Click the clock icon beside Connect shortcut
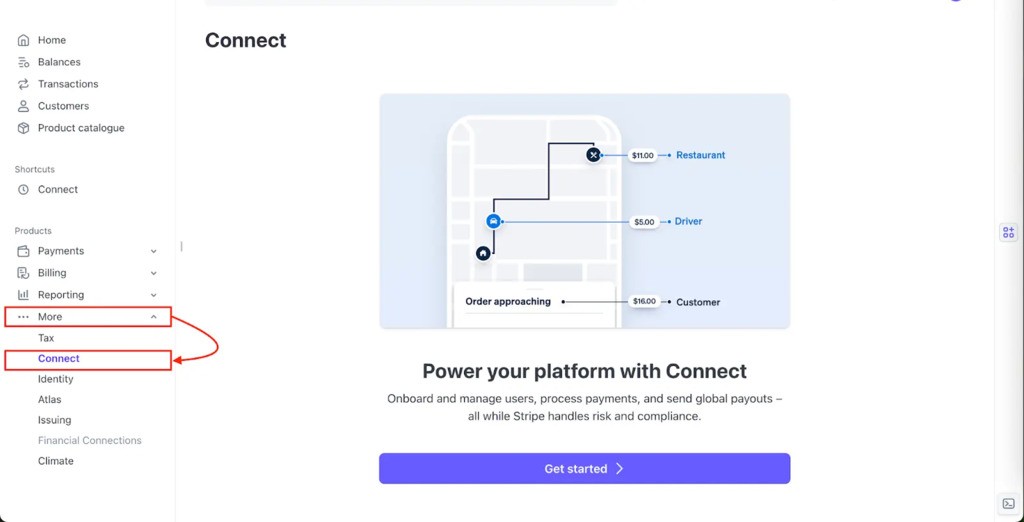 coord(24,189)
